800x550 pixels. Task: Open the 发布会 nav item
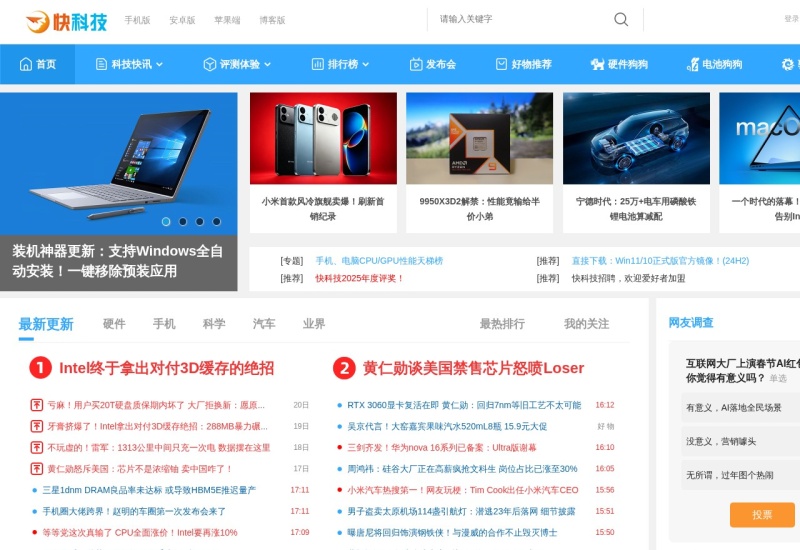pyautogui.click(x=433, y=64)
